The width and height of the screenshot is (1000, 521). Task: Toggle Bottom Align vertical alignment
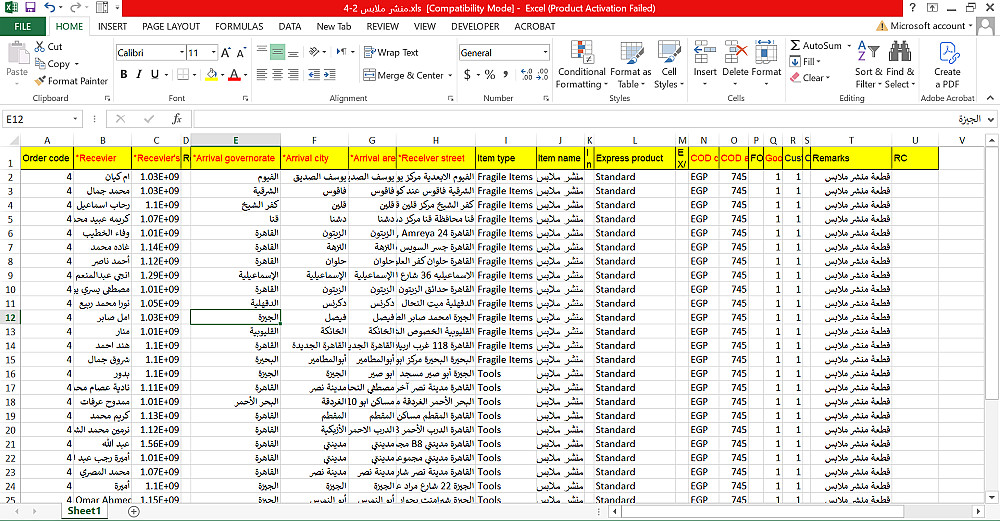[x=293, y=53]
